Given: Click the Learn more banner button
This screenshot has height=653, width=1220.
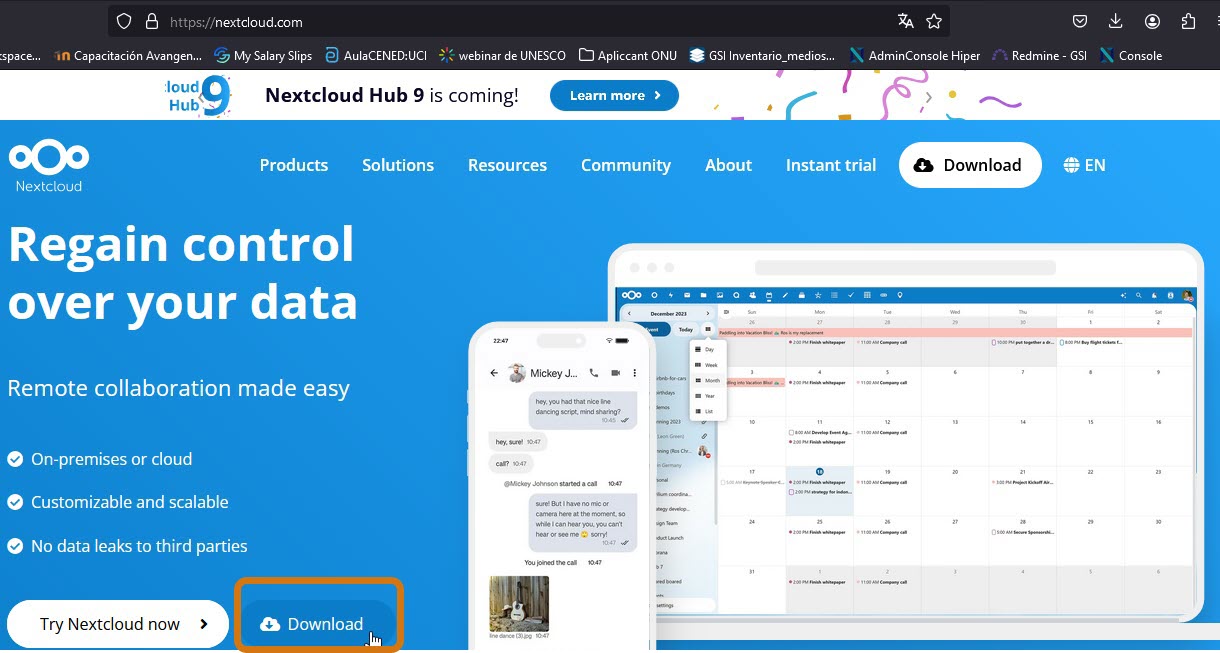Looking at the screenshot, I should (x=614, y=96).
